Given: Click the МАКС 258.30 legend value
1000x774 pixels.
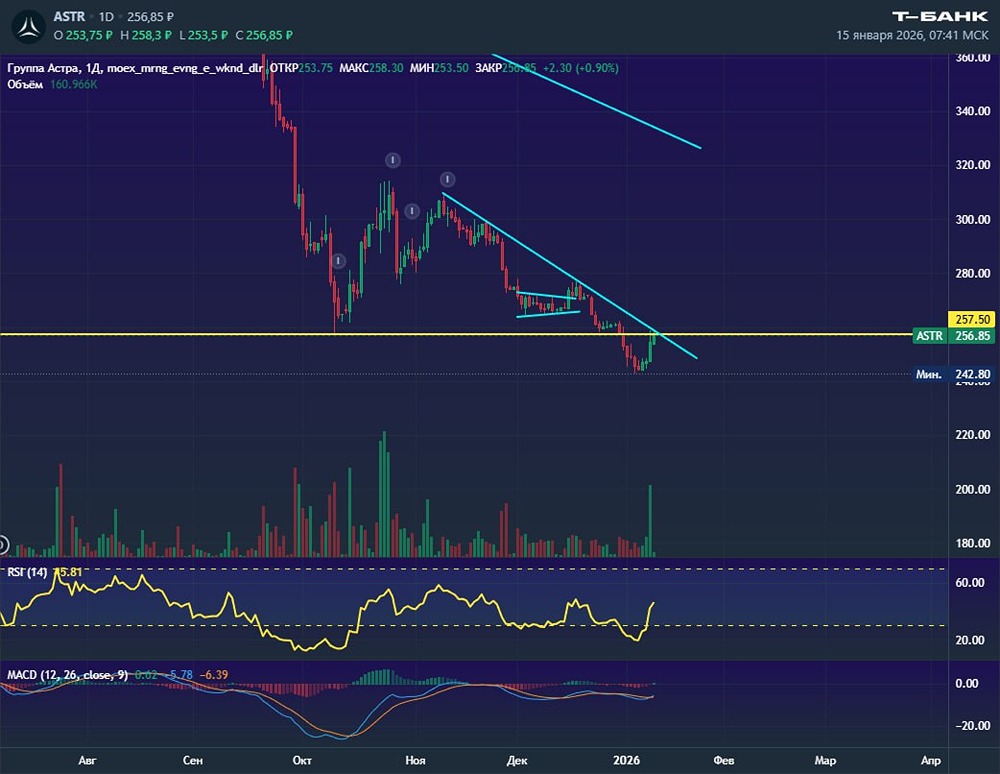Looking at the screenshot, I should [x=371, y=68].
